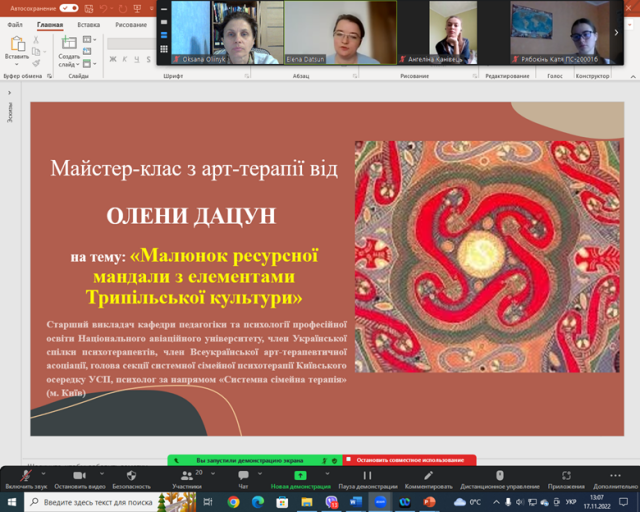
Task: Collapse the PowerPoint ribbon
Action: 633,76
